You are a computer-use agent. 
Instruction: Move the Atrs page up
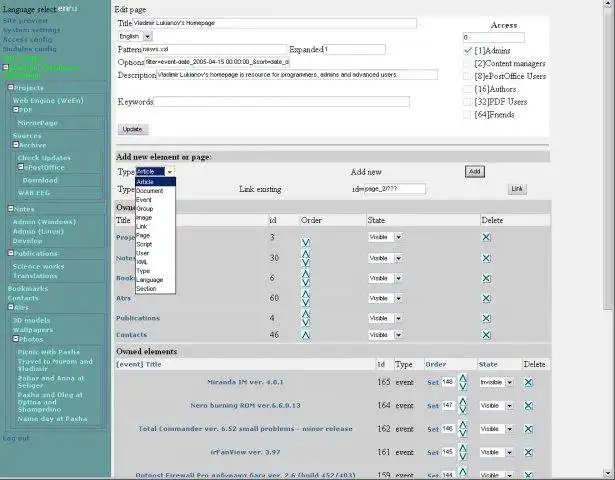coord(306,294)
